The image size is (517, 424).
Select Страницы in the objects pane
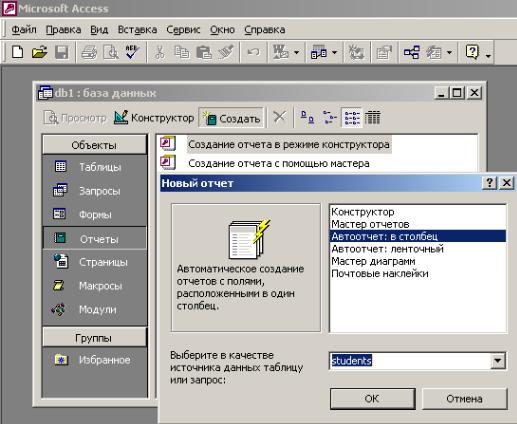pyautogui.click(x=94, y=262)
